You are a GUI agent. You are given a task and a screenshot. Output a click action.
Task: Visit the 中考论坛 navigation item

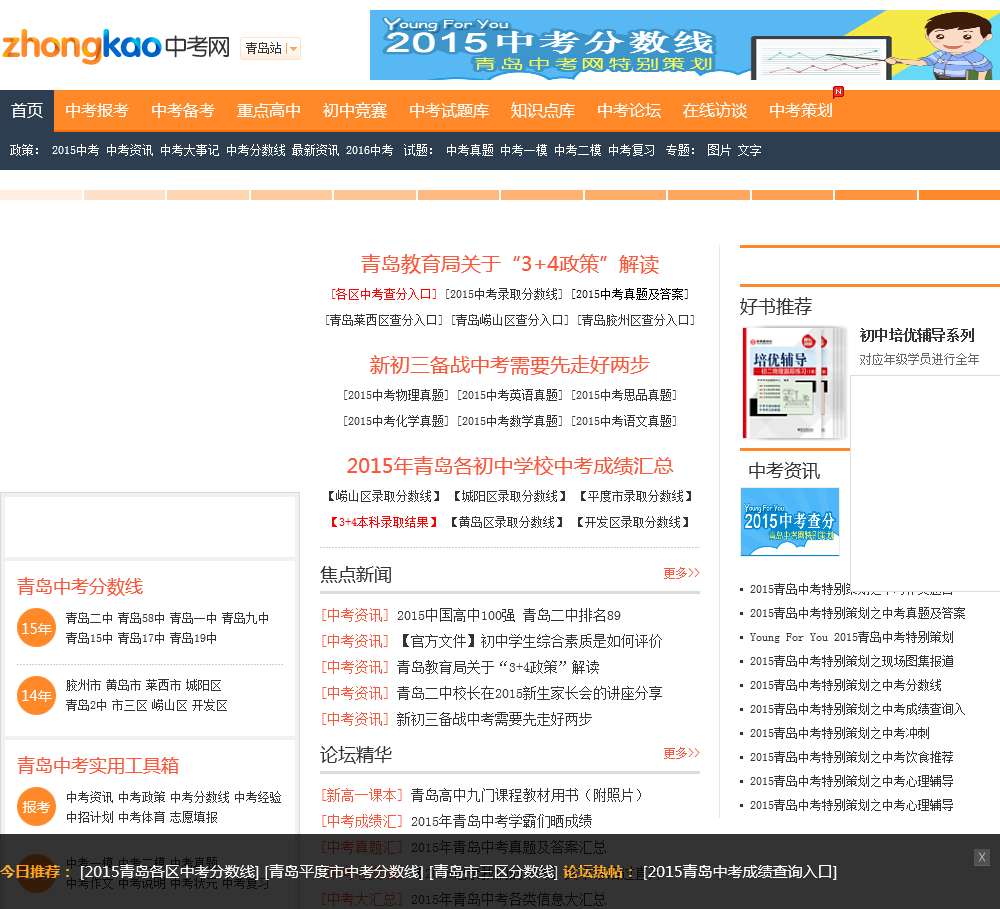click(629, 110)
